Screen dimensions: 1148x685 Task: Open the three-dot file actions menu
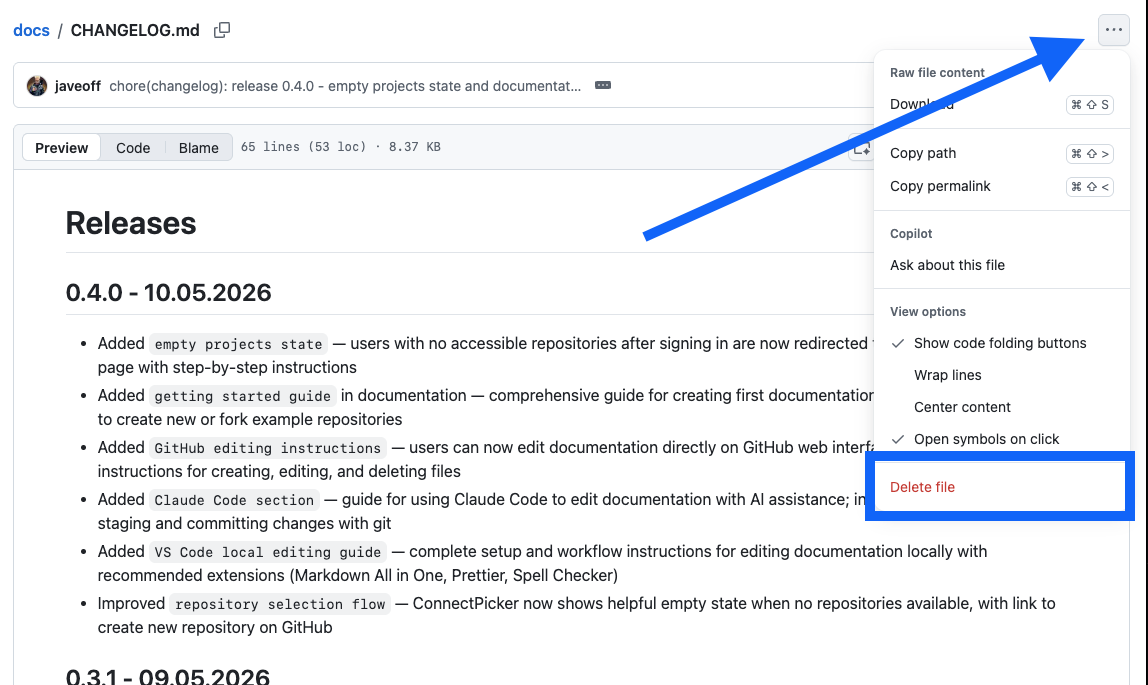pyautogui.click(x=1114, y=30)
